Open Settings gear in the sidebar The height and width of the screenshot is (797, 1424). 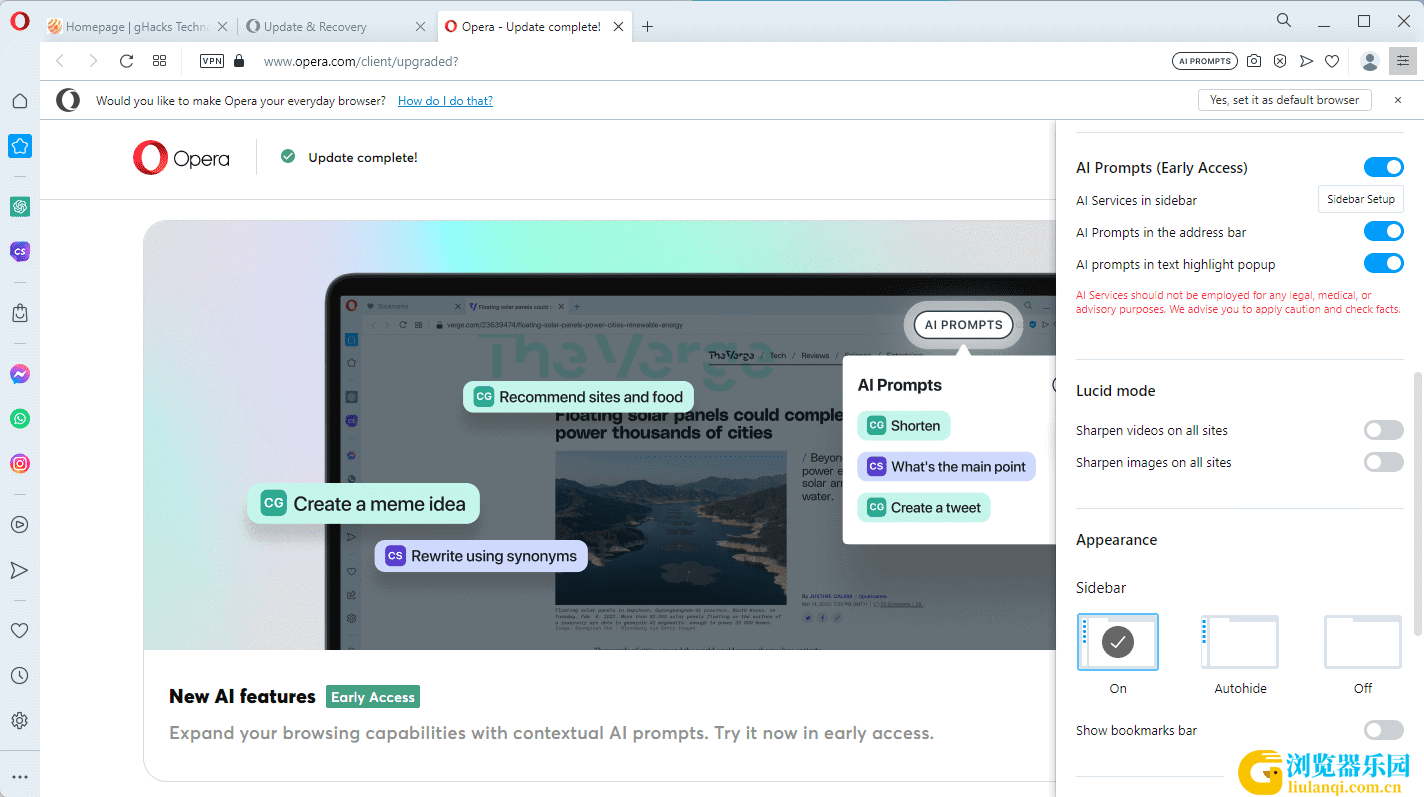point(20,721)
